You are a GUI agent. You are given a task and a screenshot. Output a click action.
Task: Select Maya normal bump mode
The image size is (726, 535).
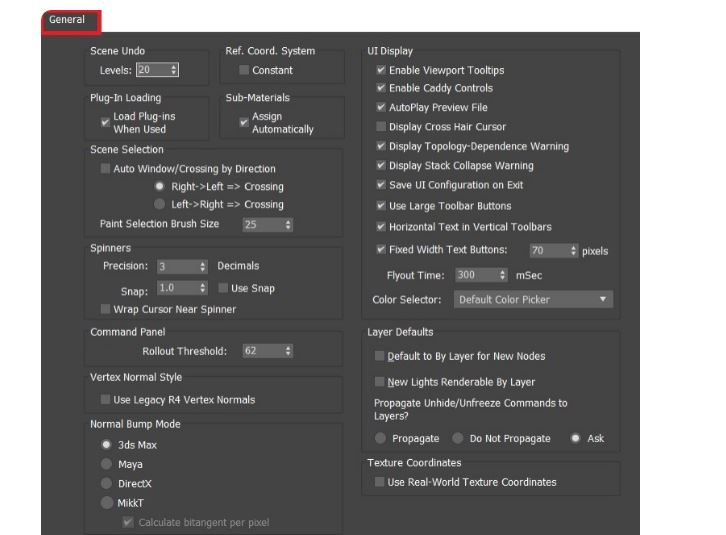pyautogui.click(x=106, y=464)
